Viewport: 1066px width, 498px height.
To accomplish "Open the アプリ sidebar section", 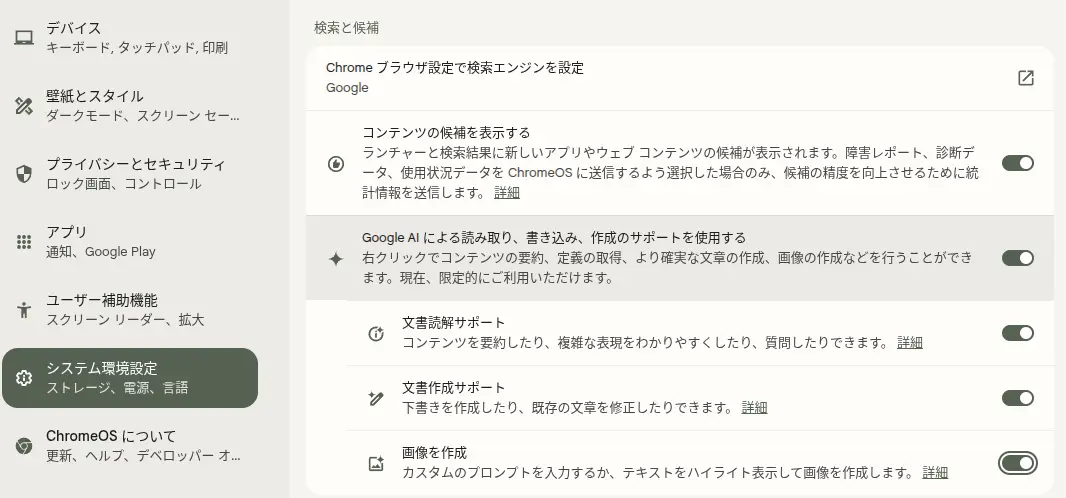I will (130, 242).
